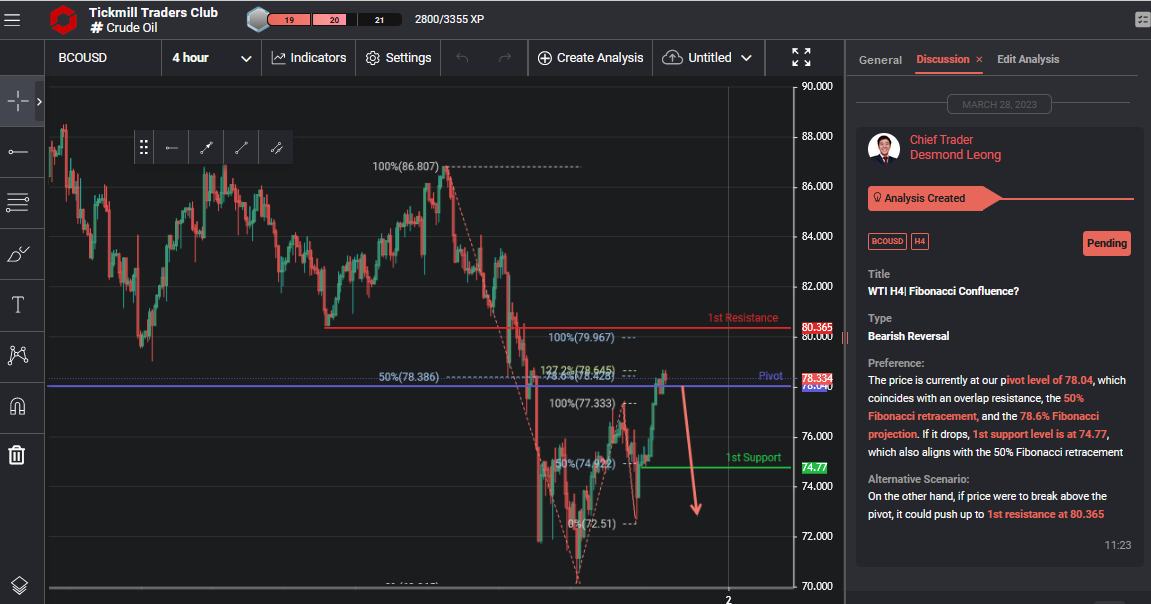The image size is (1151, 604).
Task: Click the 100%(86.807) Fibonacci label
Action: tap(405, 167)
